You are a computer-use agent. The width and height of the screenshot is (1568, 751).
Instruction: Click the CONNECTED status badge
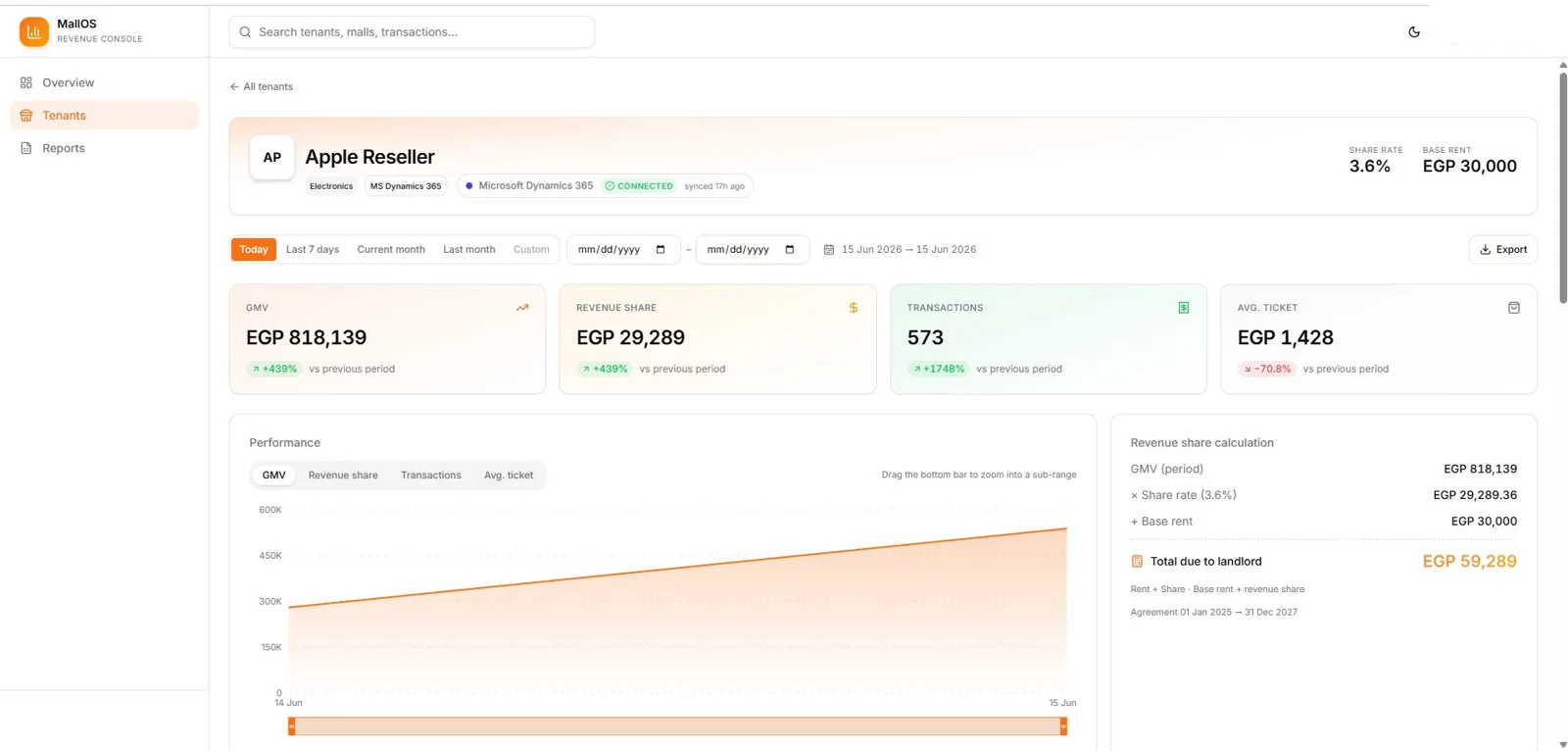pyautogui.click(x=639, y=186)
